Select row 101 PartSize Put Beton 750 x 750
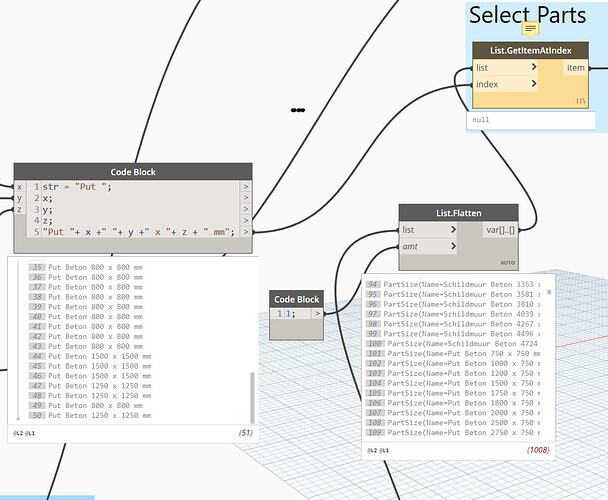 point(453,353)
